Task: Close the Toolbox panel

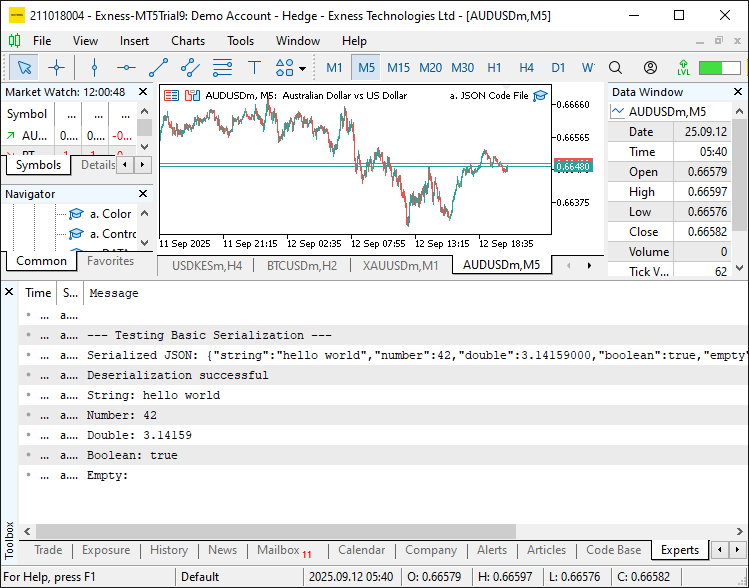Action: point(9,291)
